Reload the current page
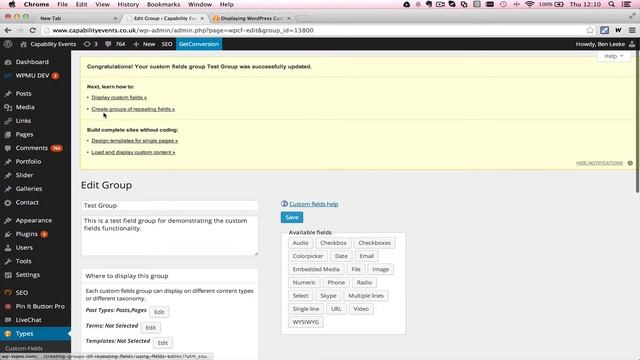Viewport: 640px width, 360px height. 33,30
